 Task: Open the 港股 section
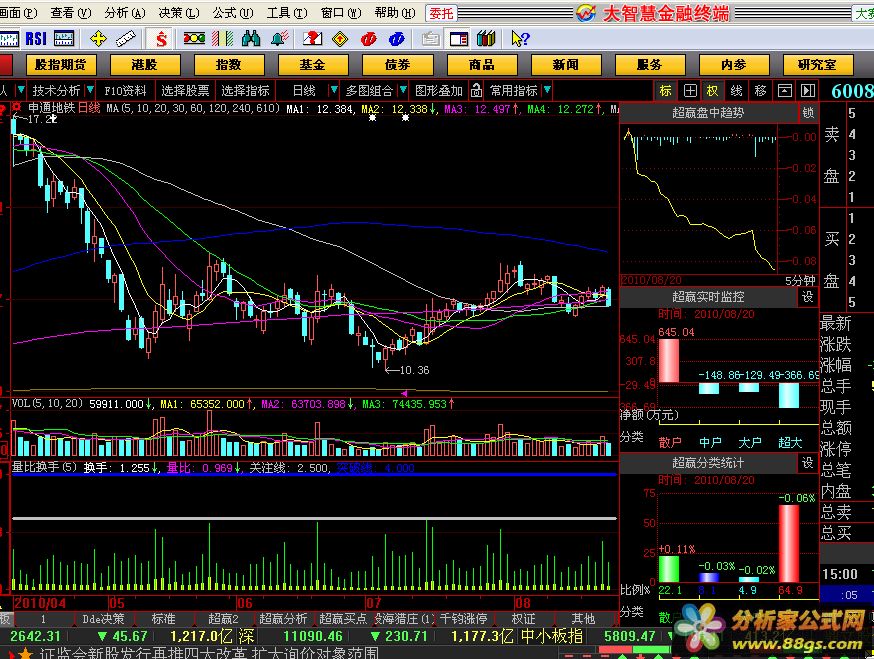145,65
